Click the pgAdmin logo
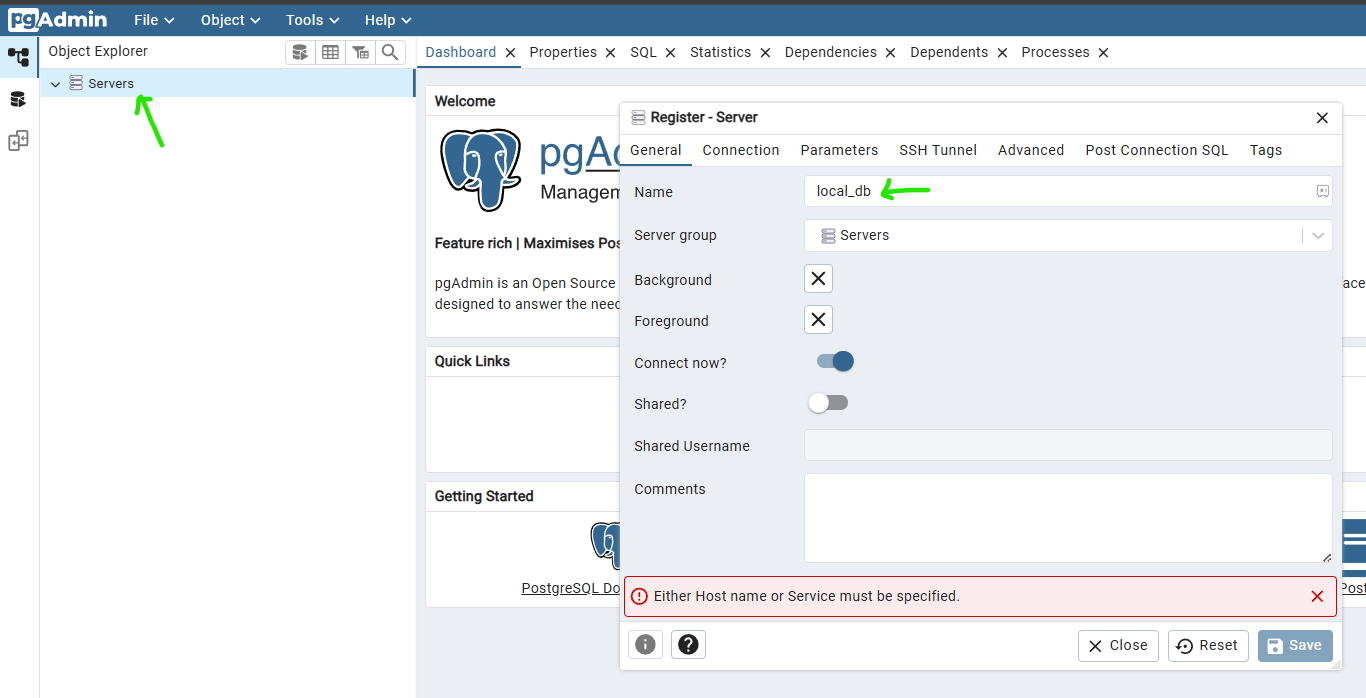1366x698 pixels. point(58,19)
